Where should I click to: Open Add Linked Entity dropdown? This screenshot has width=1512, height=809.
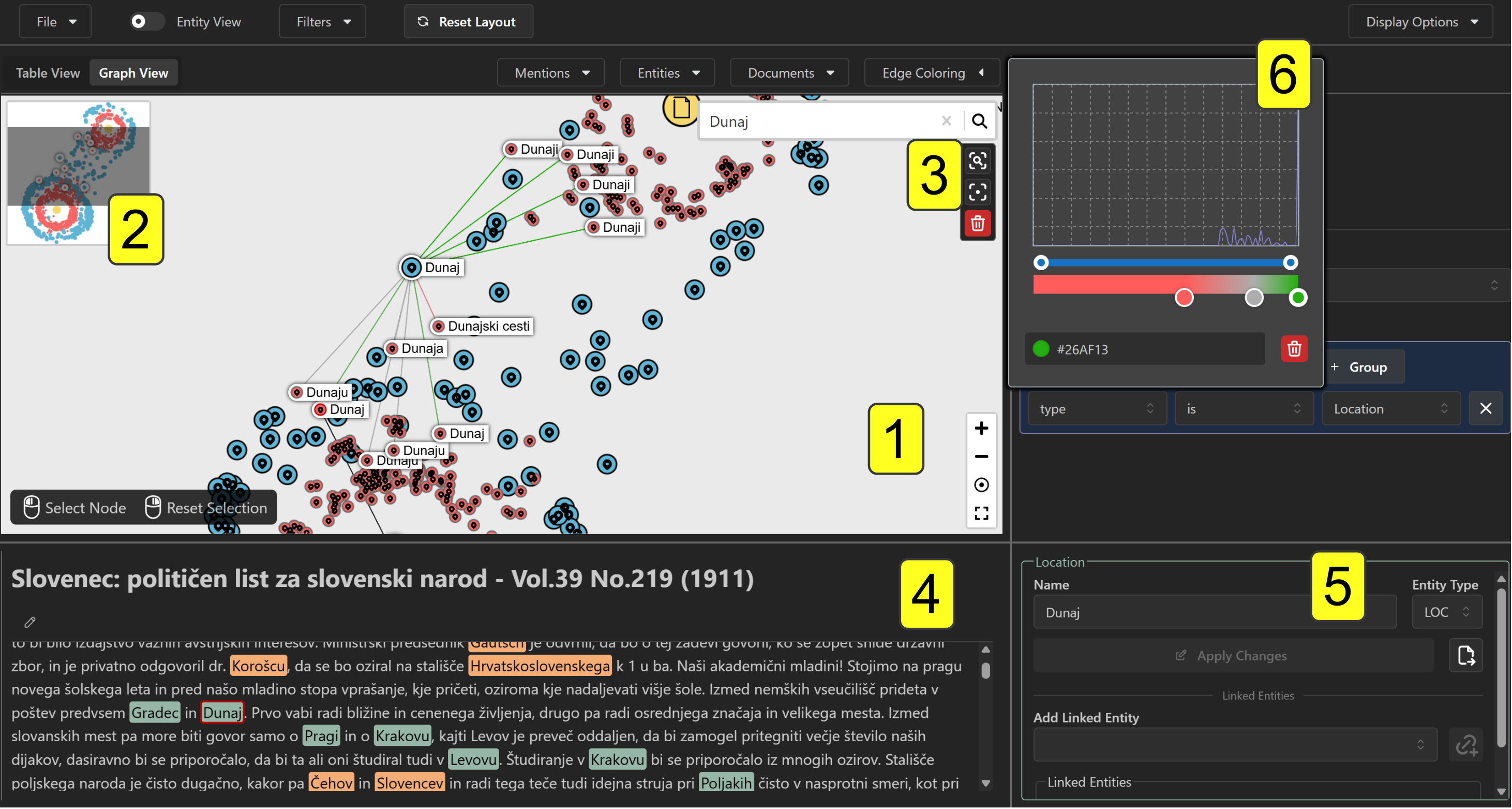point(1235,745)
